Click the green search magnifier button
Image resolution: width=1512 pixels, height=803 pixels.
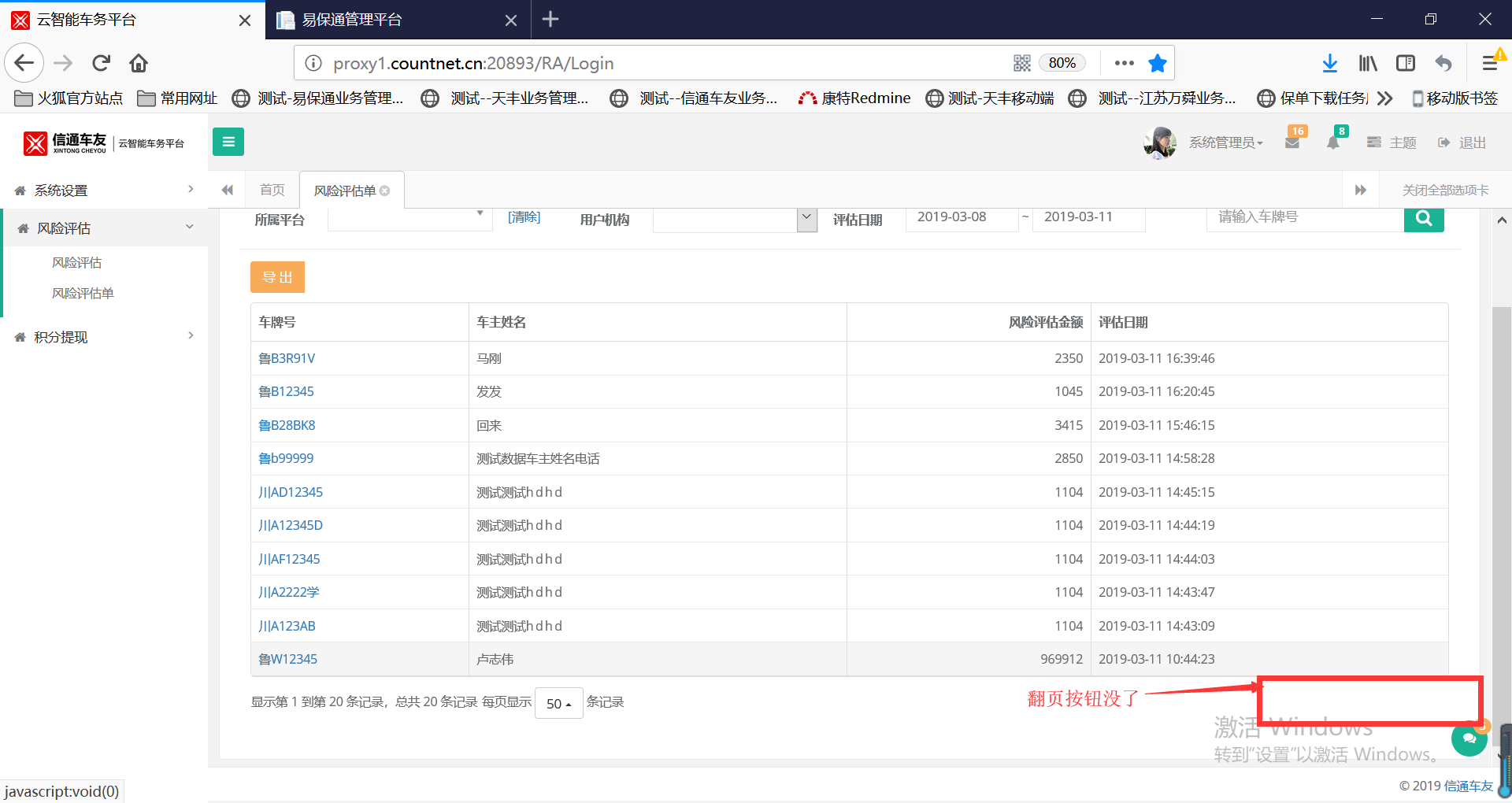tap(1423, 219)
